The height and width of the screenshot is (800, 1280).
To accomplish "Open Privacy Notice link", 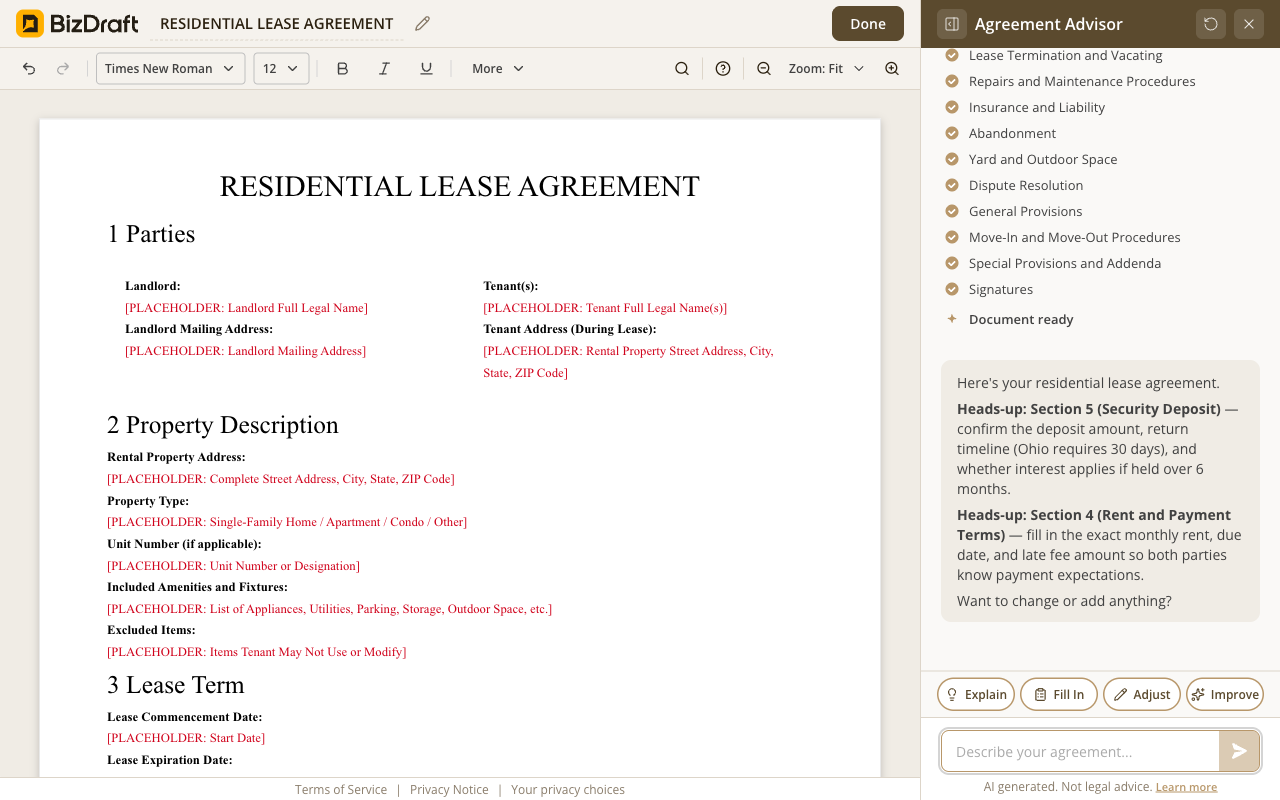I will click(x=449, y=789).
